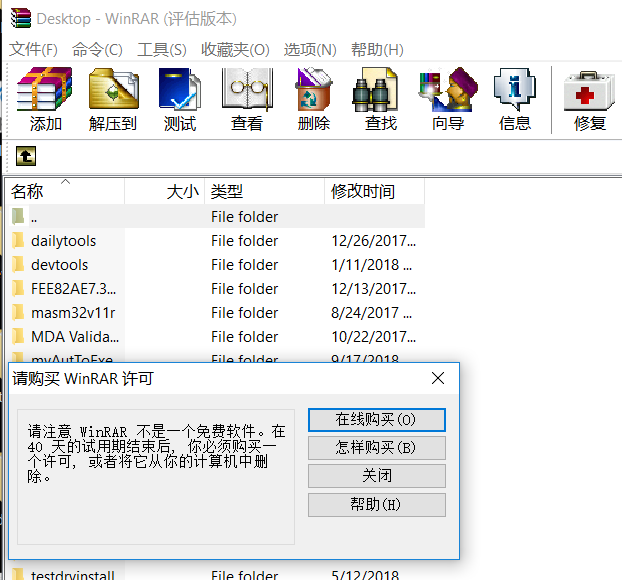Click date 12/26/2017... in dailytools row
Image resolution: width=622 pixels, height=580 pixels.
[374, 241]
